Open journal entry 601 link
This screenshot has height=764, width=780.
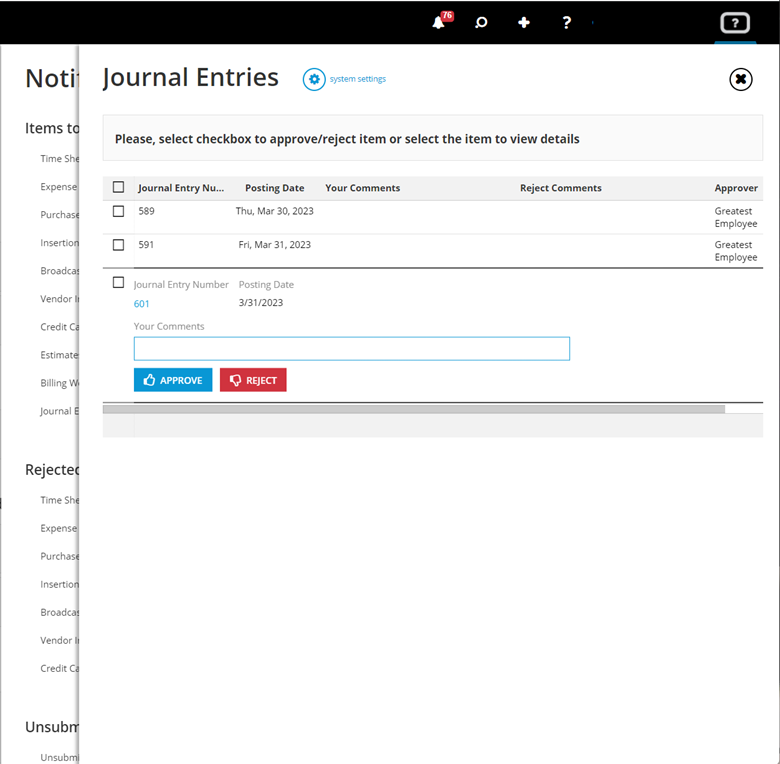141,304
